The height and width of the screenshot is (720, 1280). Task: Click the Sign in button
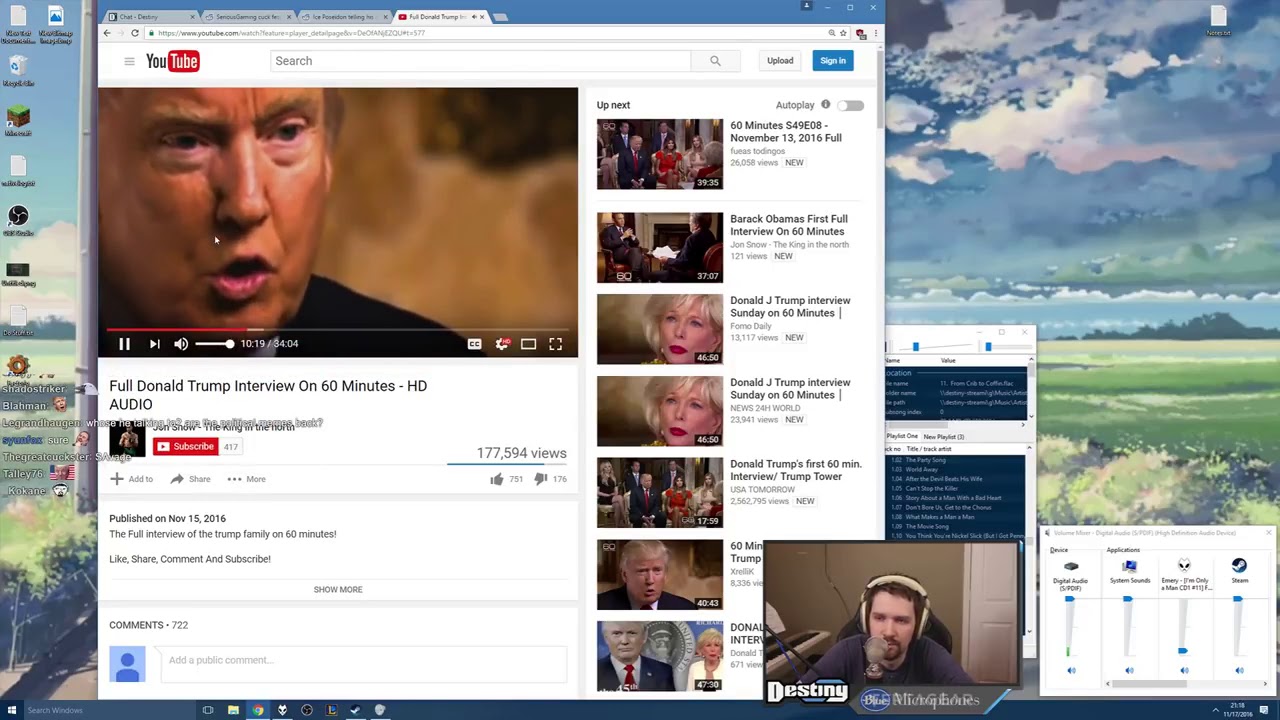833,61
